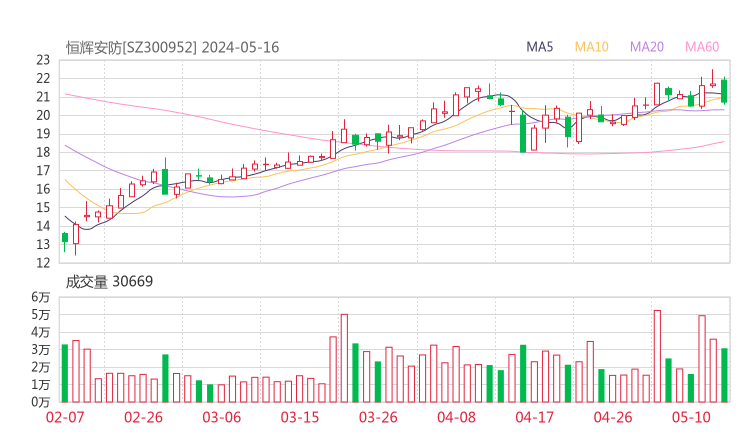Click the price axis value 14

coord(43,226)
